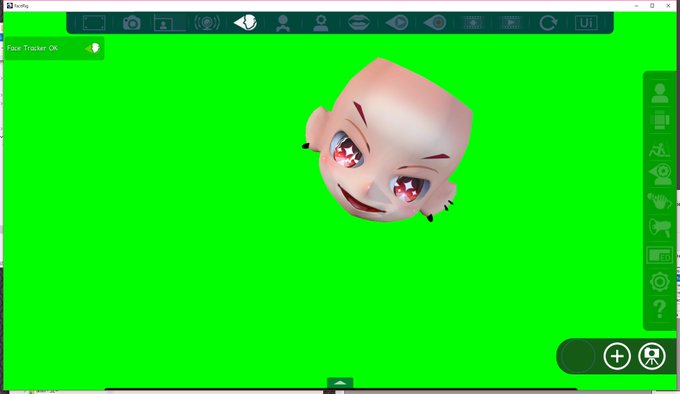The width and height of the screenshot is (680, 394).
Task: Click the face icon beside Face Tracker OK
Action: click(x=93, y=48)
